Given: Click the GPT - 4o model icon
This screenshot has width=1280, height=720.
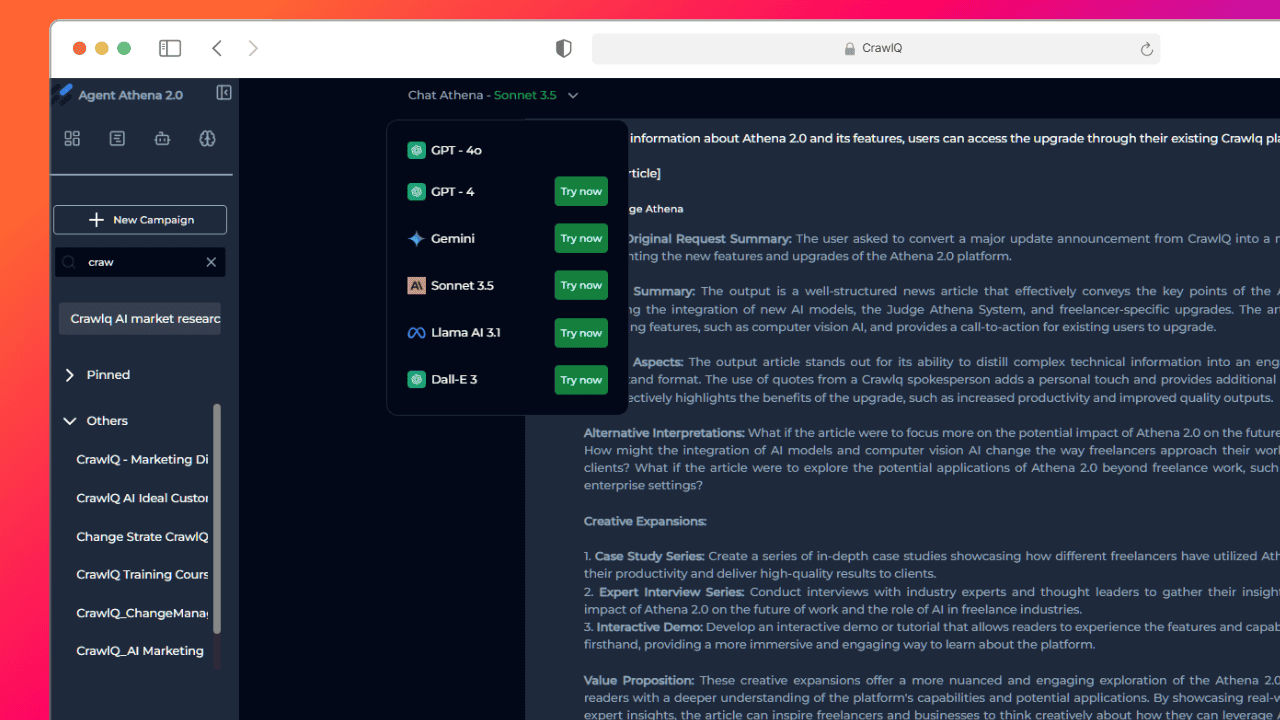Looking at the screenshot, I should coord(416,150).
